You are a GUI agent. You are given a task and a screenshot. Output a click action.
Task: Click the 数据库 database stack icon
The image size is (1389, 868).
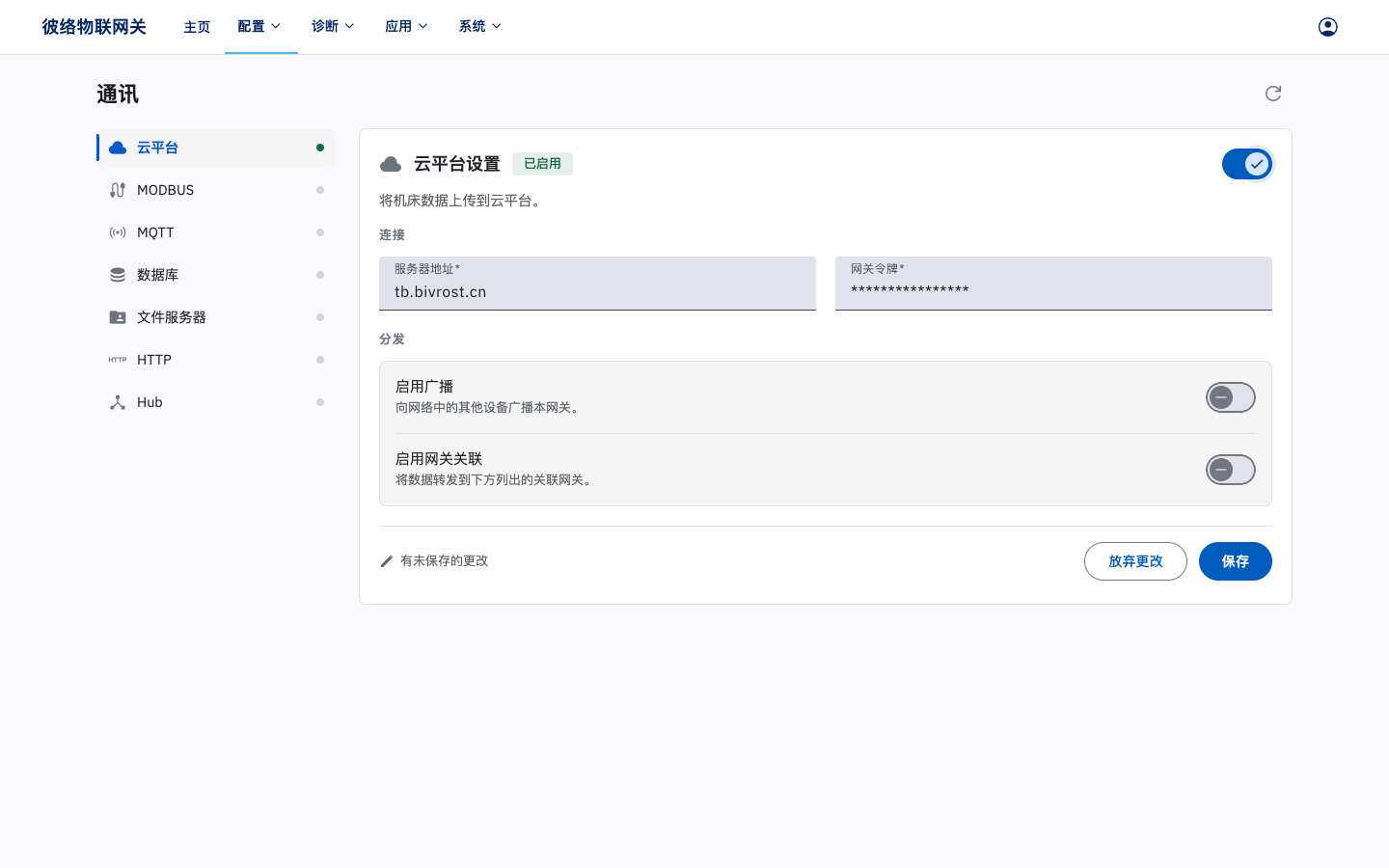118,275
